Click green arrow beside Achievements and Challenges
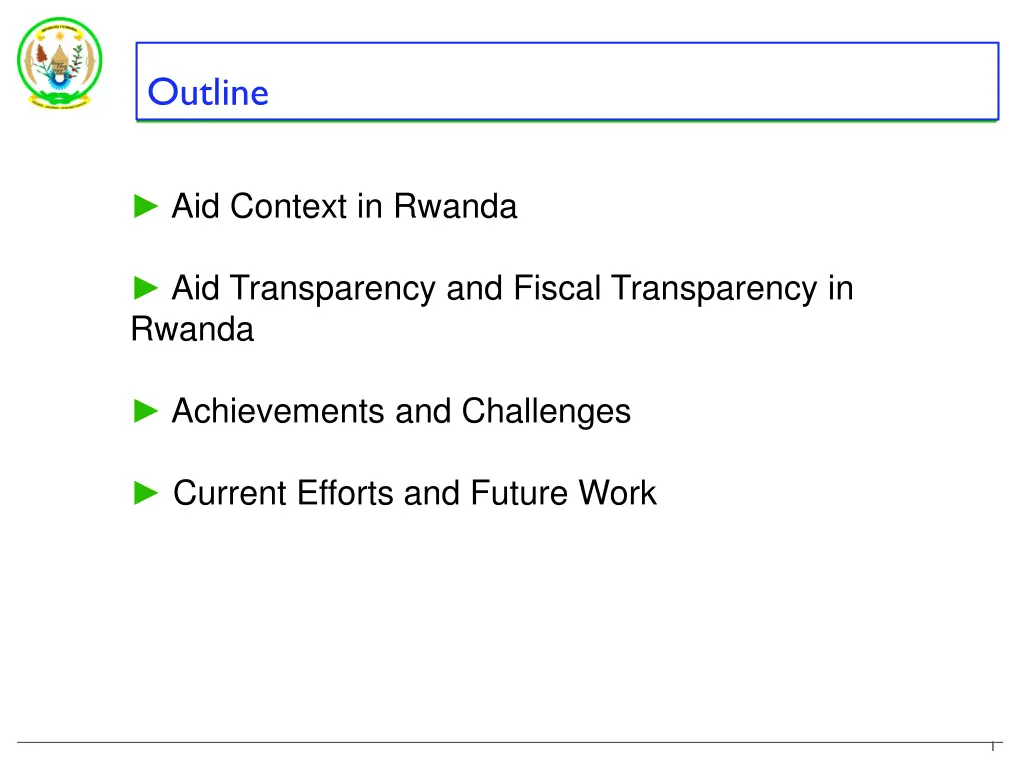 [x=146, y=411]
